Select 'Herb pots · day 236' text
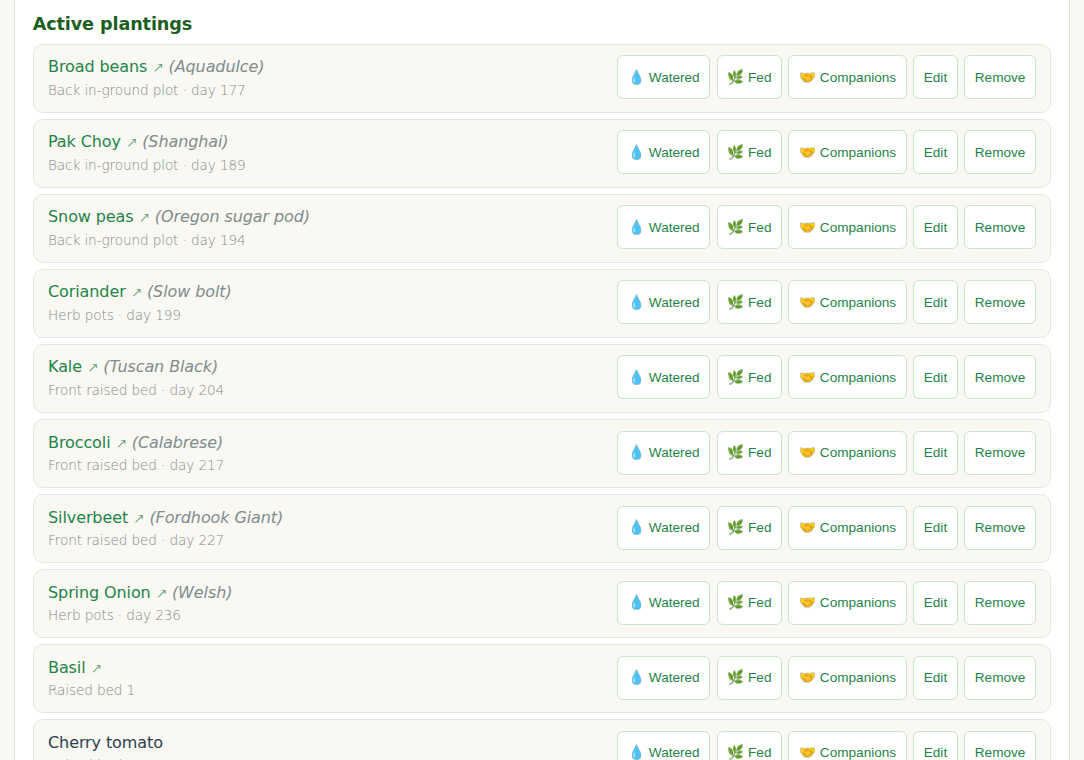The height and width of the screenshot is (760, 1084). pyautogui.click(x=114, y=615)
